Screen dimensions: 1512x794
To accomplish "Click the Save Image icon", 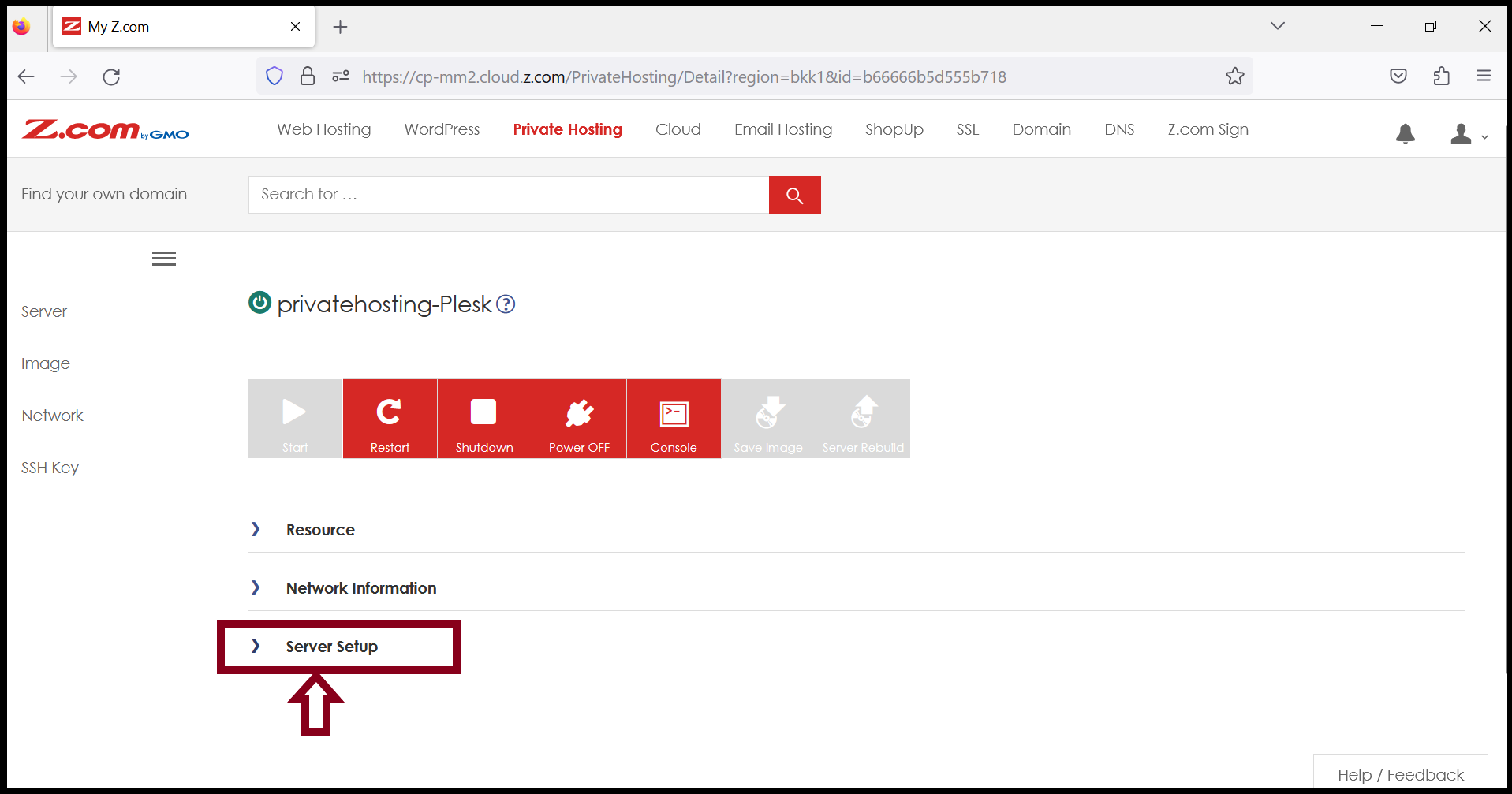I will pos(768,418).
